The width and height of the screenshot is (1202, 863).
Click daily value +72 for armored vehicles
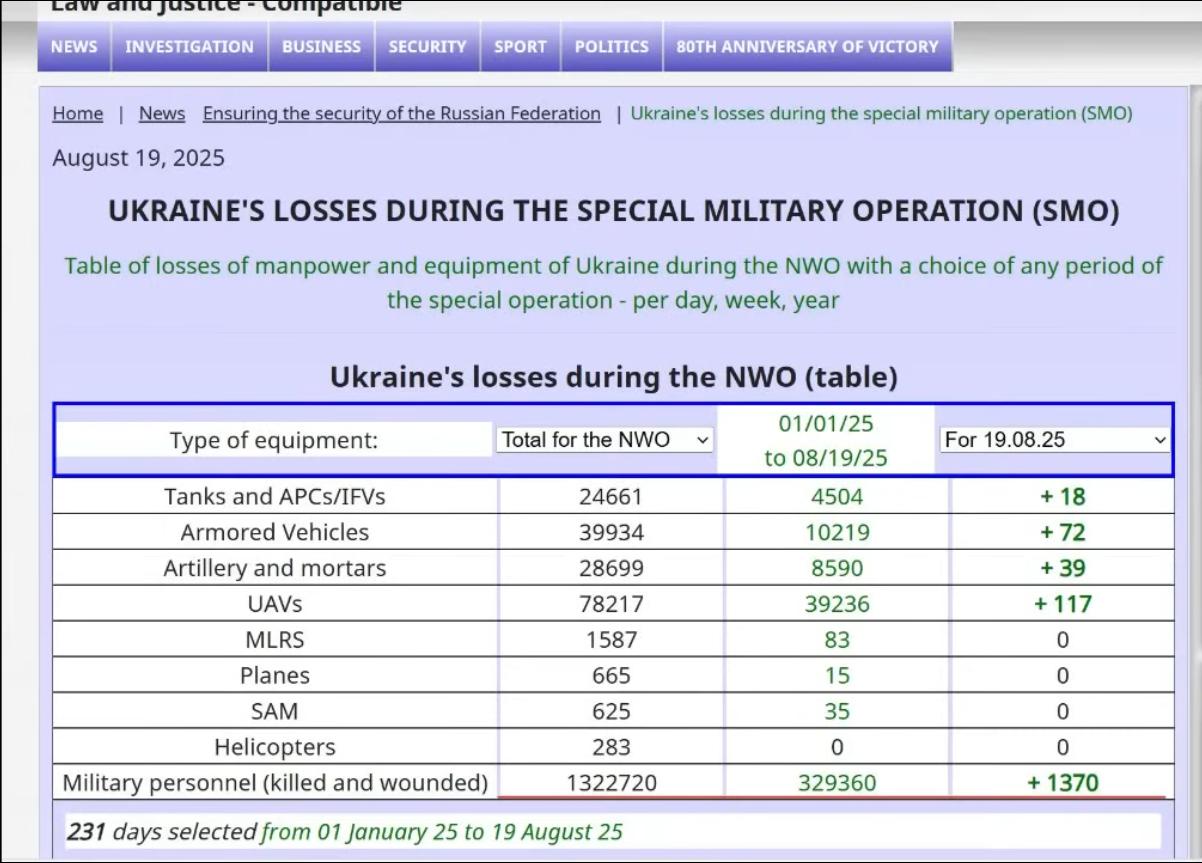[x=1062, y=532]
